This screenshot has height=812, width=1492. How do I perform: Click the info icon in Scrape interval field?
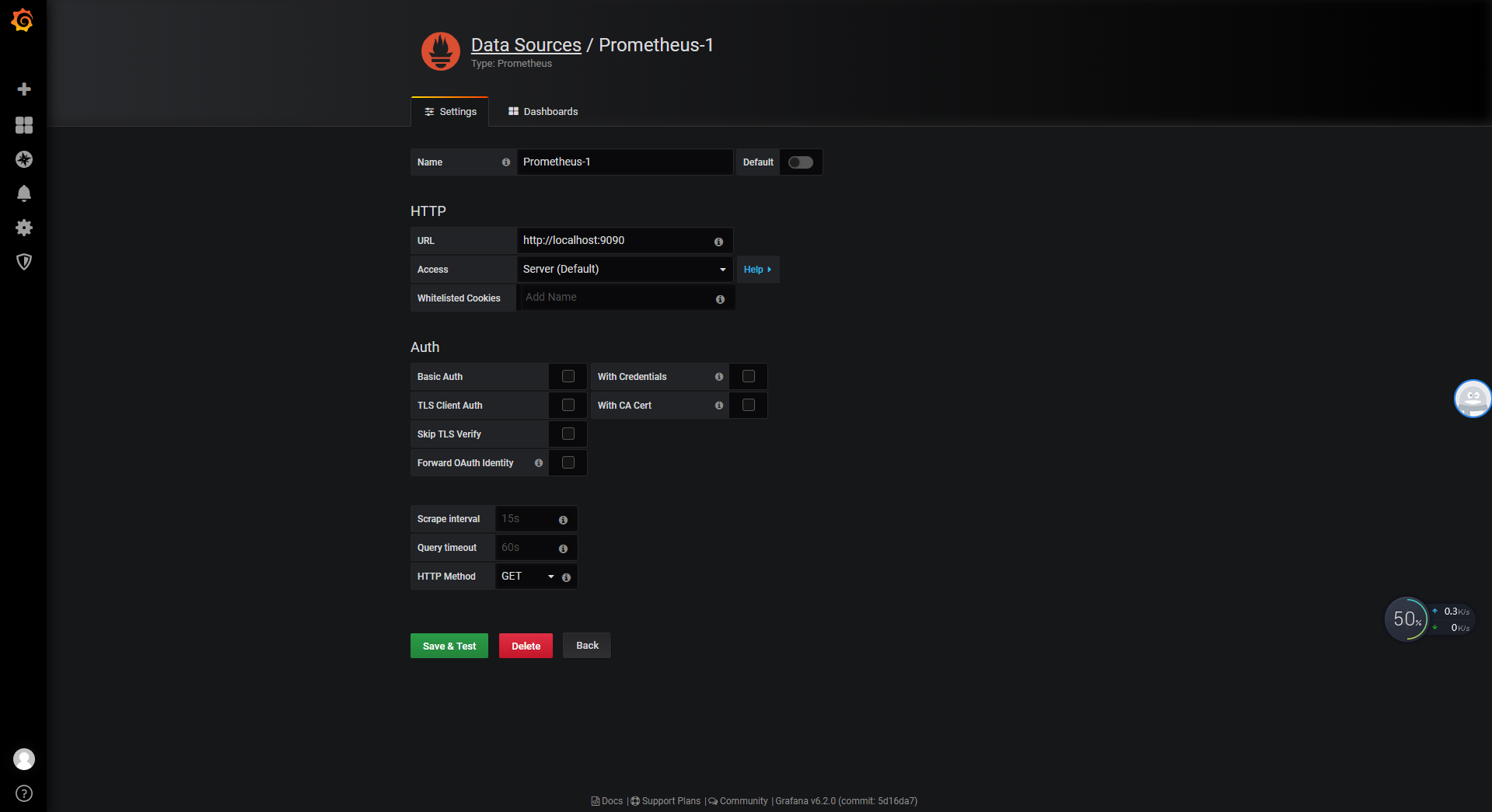click(563, 520)
